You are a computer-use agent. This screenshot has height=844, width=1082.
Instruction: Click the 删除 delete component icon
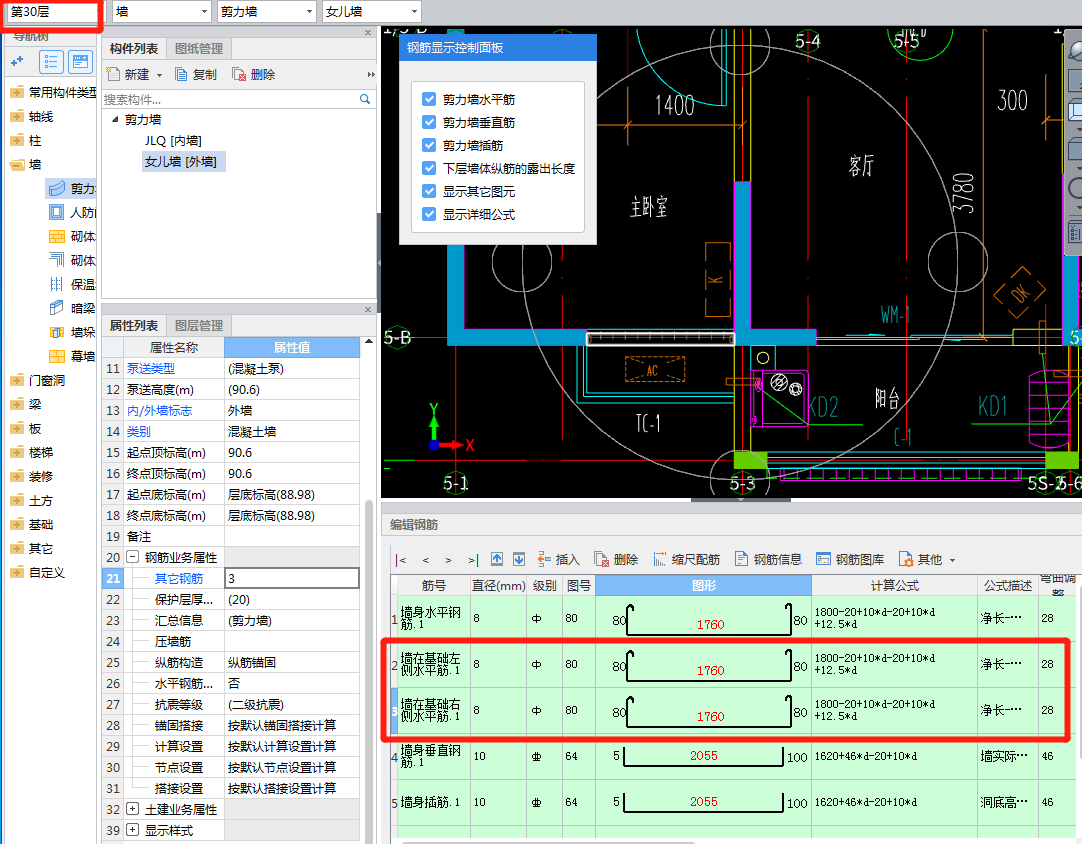pyautogui.click(x=239, y=75)
